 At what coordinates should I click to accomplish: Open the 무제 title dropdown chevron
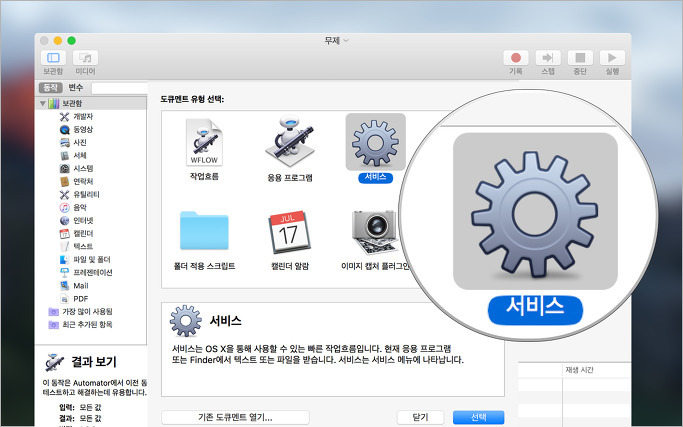(346, 41)
